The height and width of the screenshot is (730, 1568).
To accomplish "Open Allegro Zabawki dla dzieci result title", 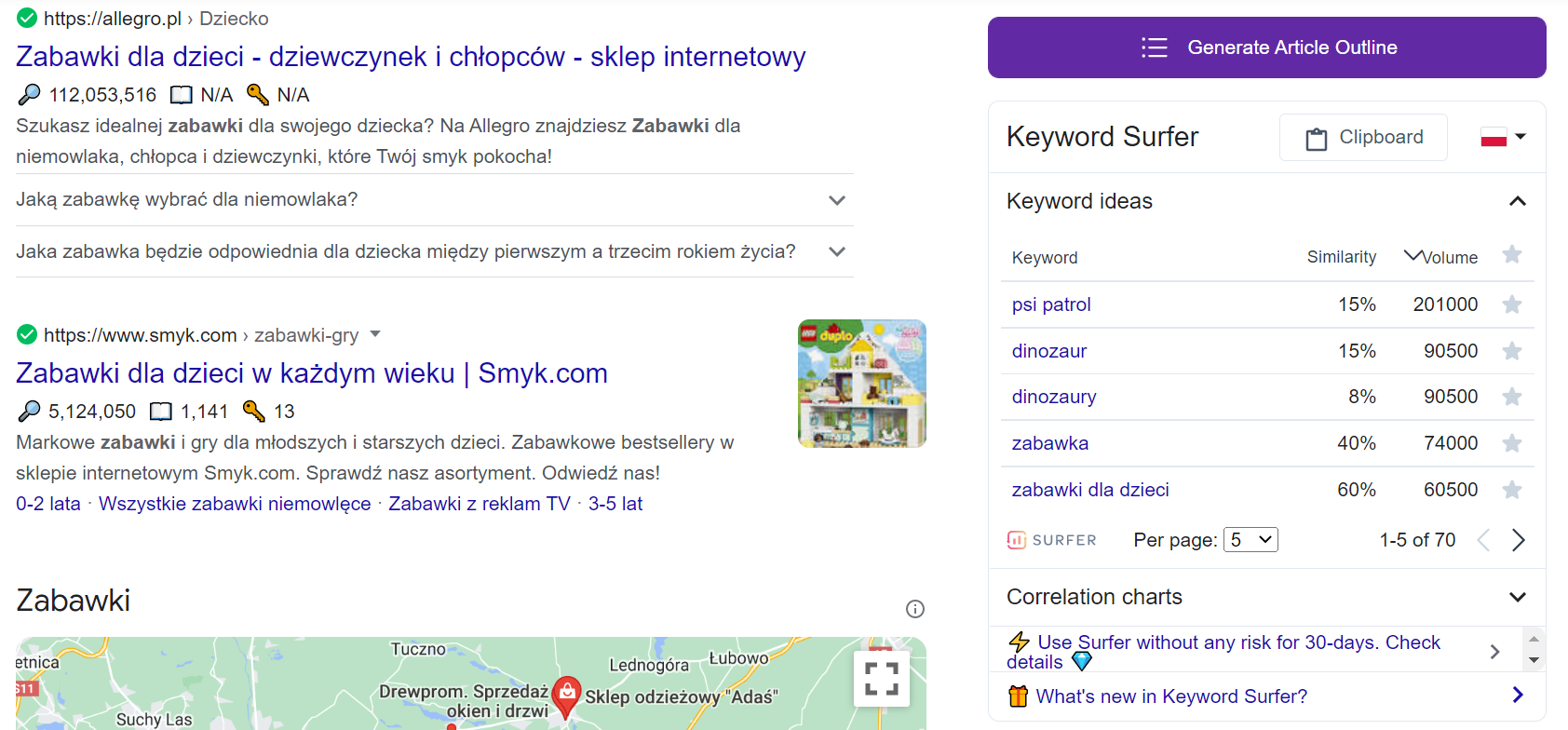I will pos(411,57).
